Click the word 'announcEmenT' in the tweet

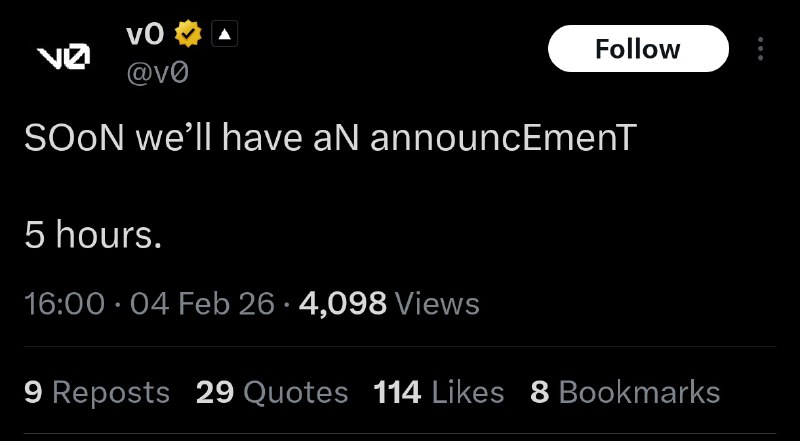(x=502, y=140)
